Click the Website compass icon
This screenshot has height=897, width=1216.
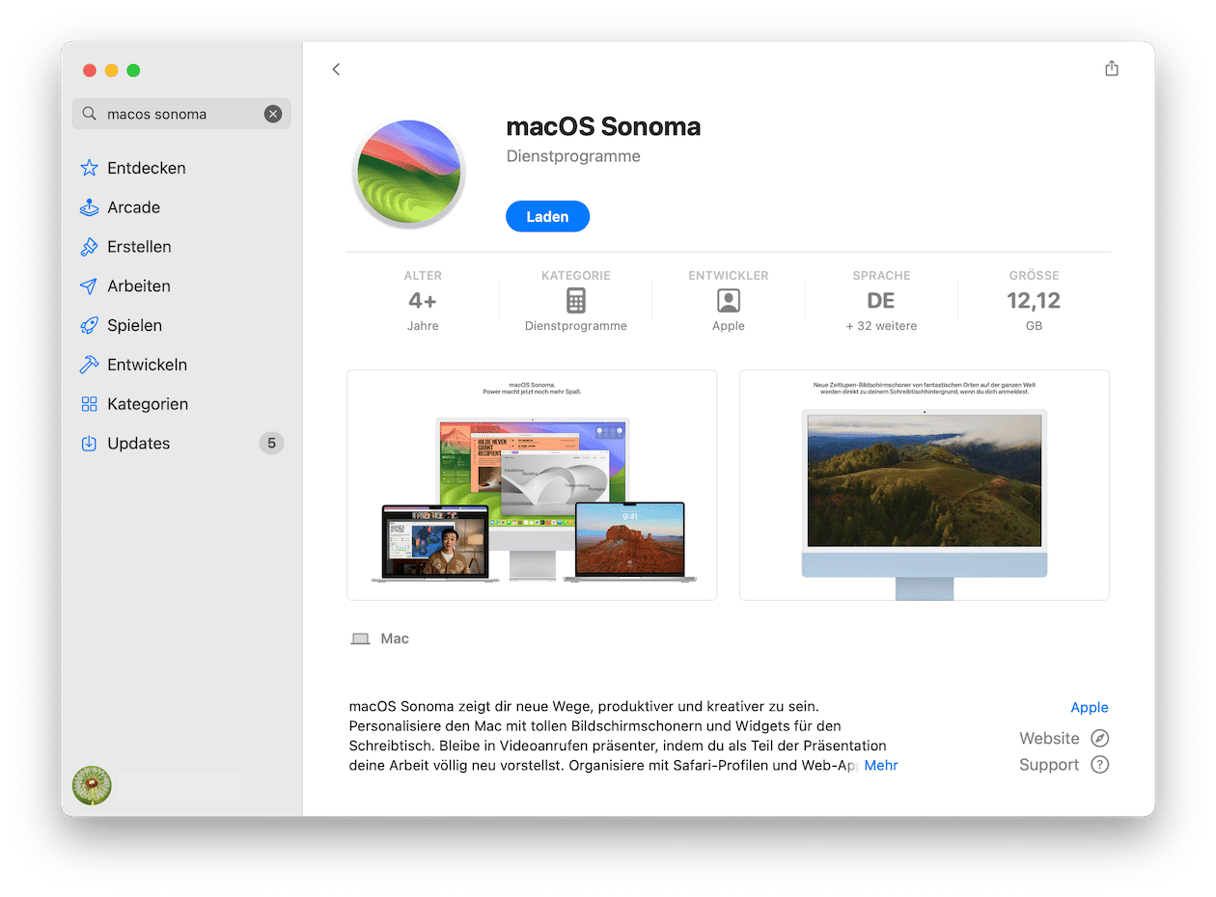(x=1100, y=739)
